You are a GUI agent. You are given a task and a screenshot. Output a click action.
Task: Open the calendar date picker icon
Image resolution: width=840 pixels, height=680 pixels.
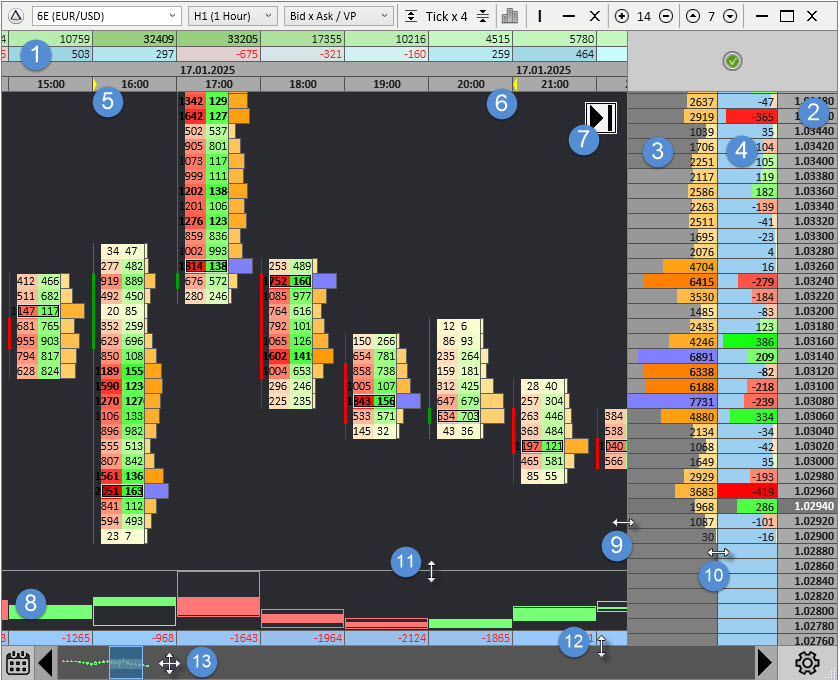pyautogui.click(x=16, y=662)
